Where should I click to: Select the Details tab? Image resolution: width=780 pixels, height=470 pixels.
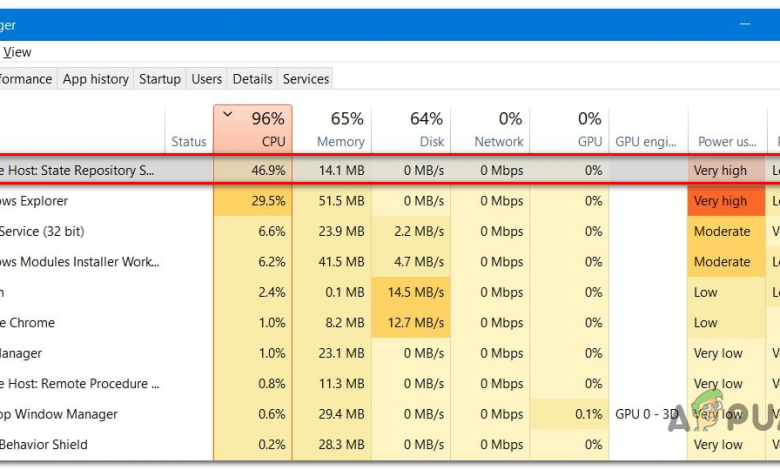coord(252,79)
